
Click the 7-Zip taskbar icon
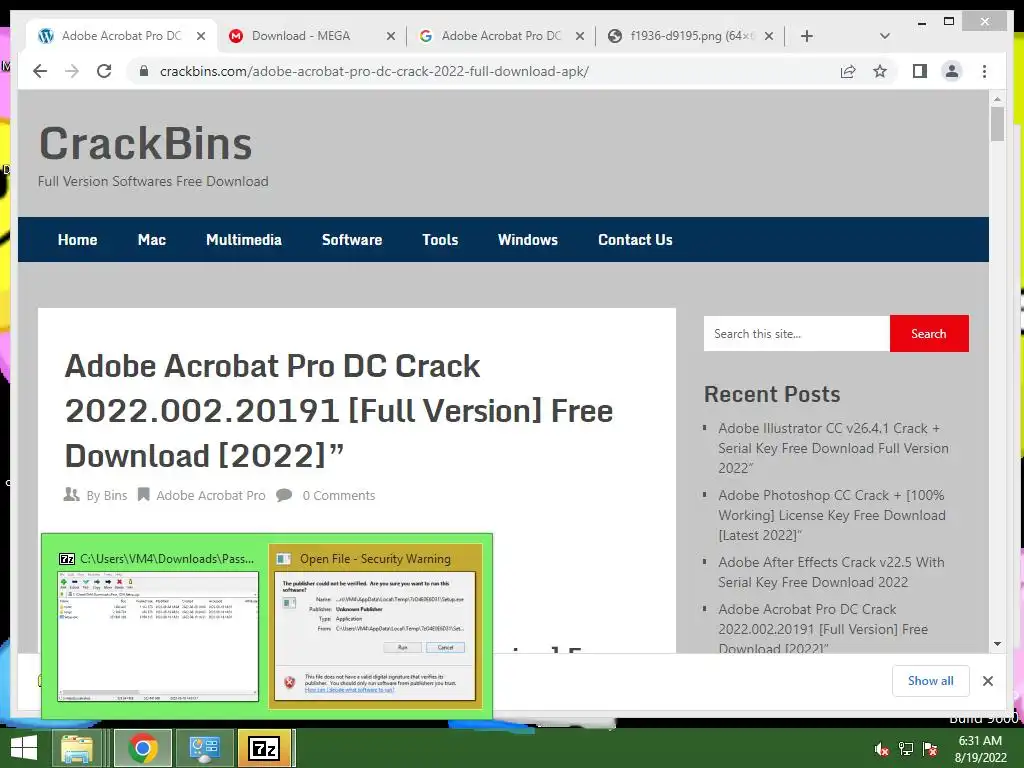pyautogui.click(x=264, y=748)
